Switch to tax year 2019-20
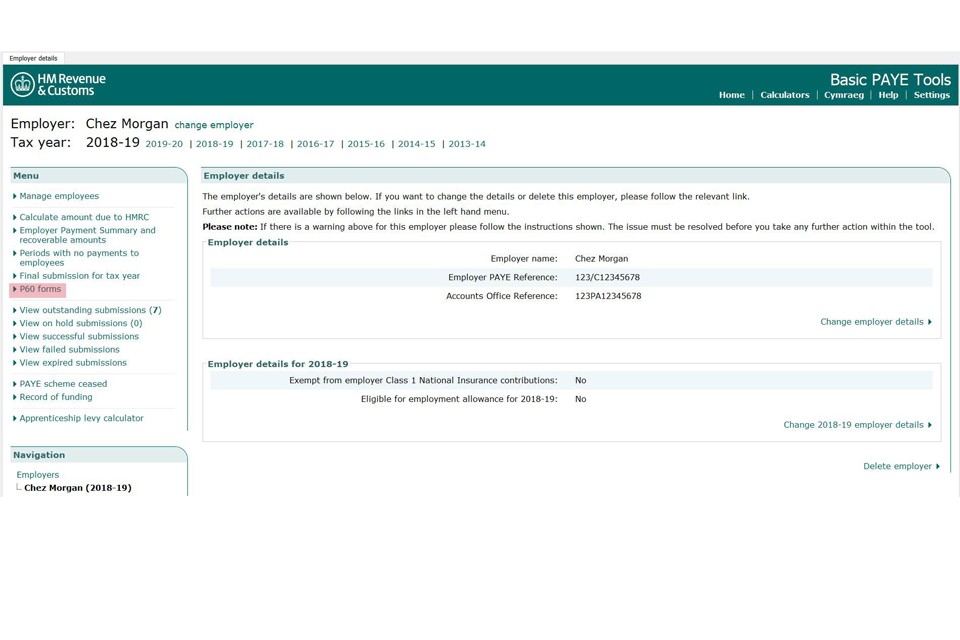Screen dimensions: 960x640 coord(164,144)
